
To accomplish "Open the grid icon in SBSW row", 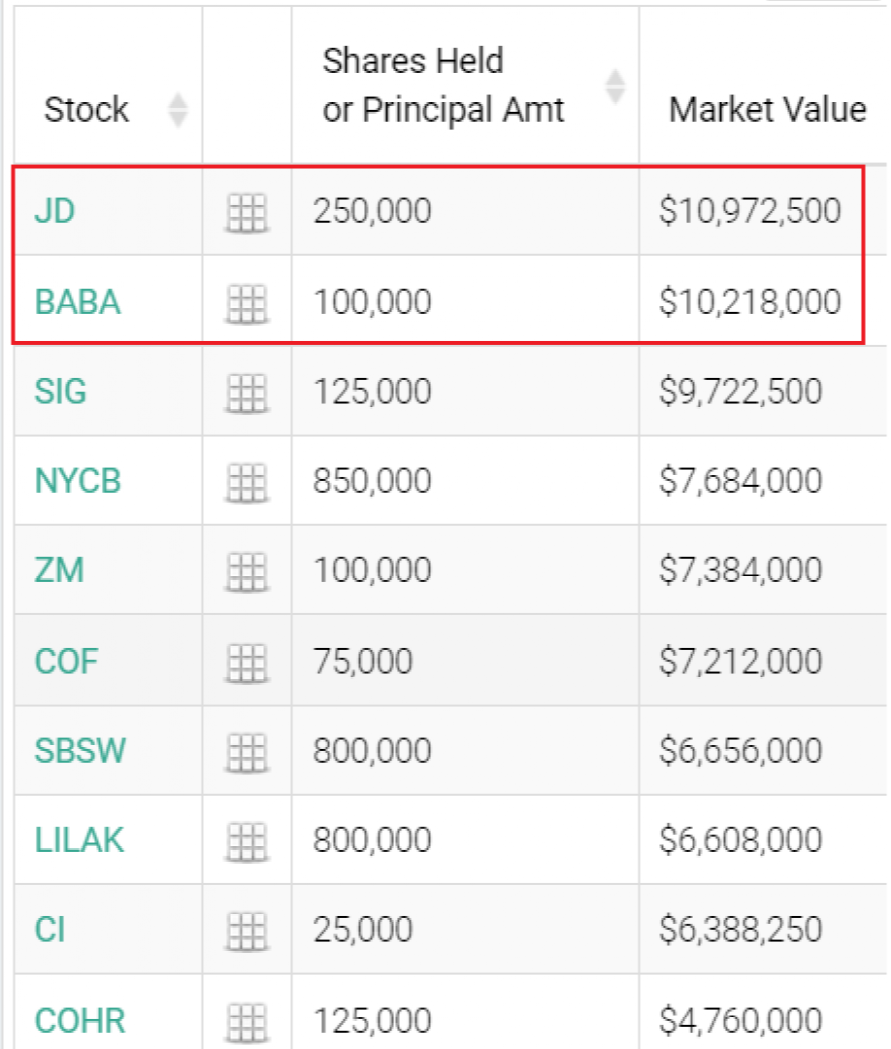I will (247, 753).
